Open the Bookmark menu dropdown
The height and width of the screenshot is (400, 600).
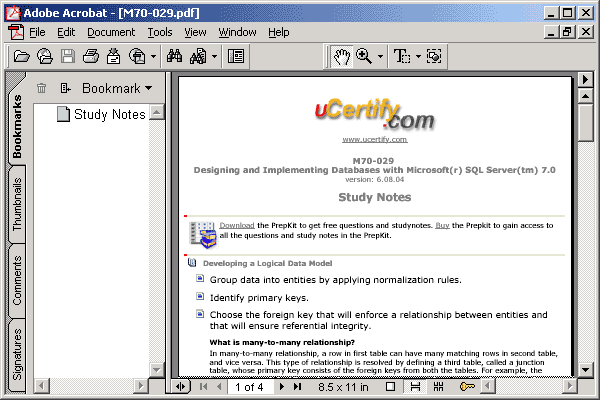(x=117, y=88)
